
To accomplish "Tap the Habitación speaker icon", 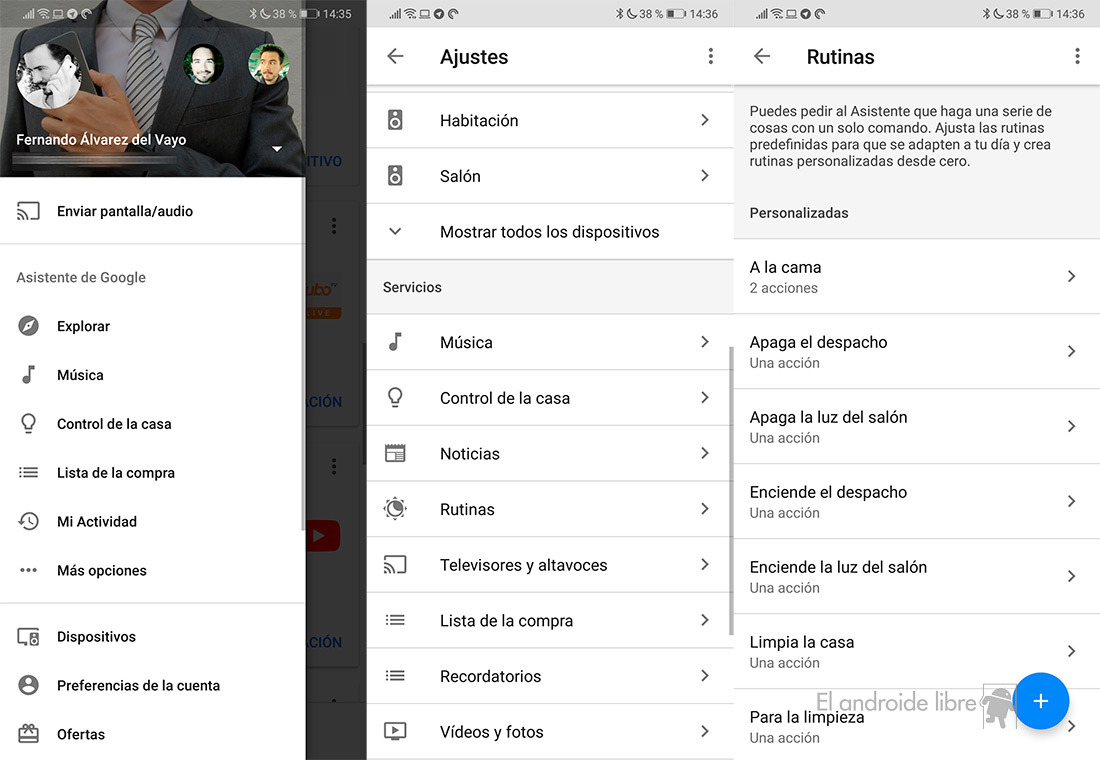I will click(x=396, y=120).
